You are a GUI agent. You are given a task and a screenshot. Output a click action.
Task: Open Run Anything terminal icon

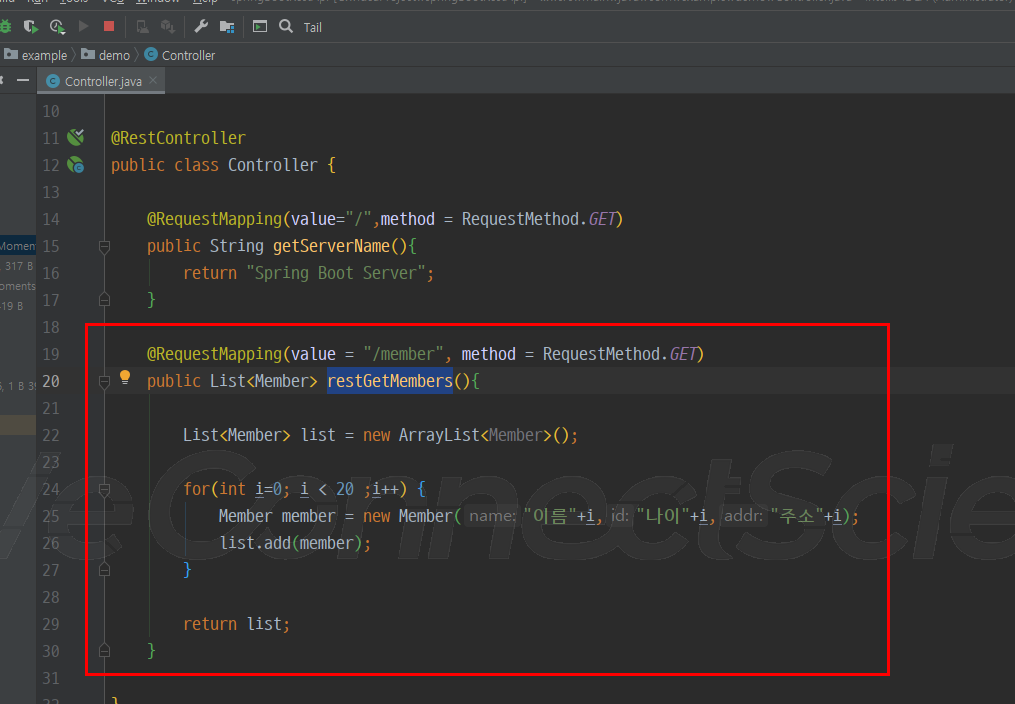260,27
